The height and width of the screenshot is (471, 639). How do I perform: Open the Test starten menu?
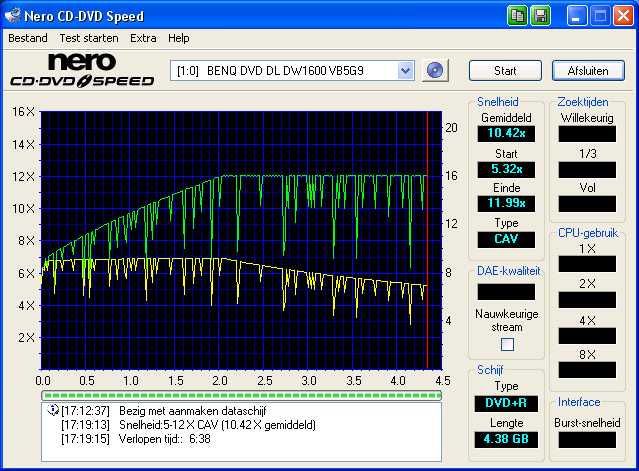pos(88,38)
